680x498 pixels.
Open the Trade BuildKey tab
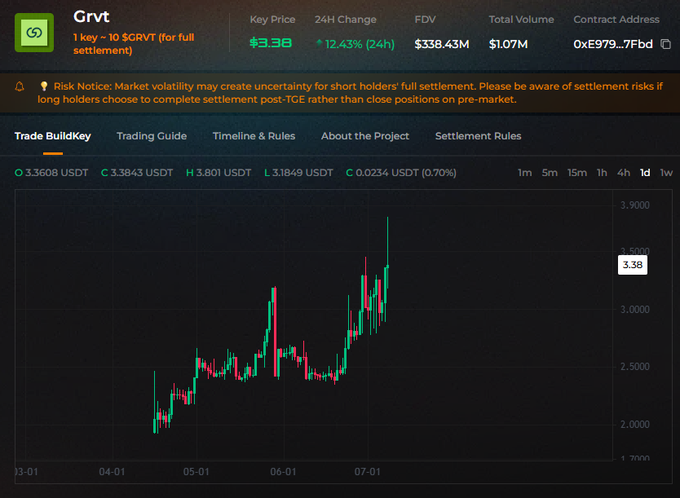(53, 136)
